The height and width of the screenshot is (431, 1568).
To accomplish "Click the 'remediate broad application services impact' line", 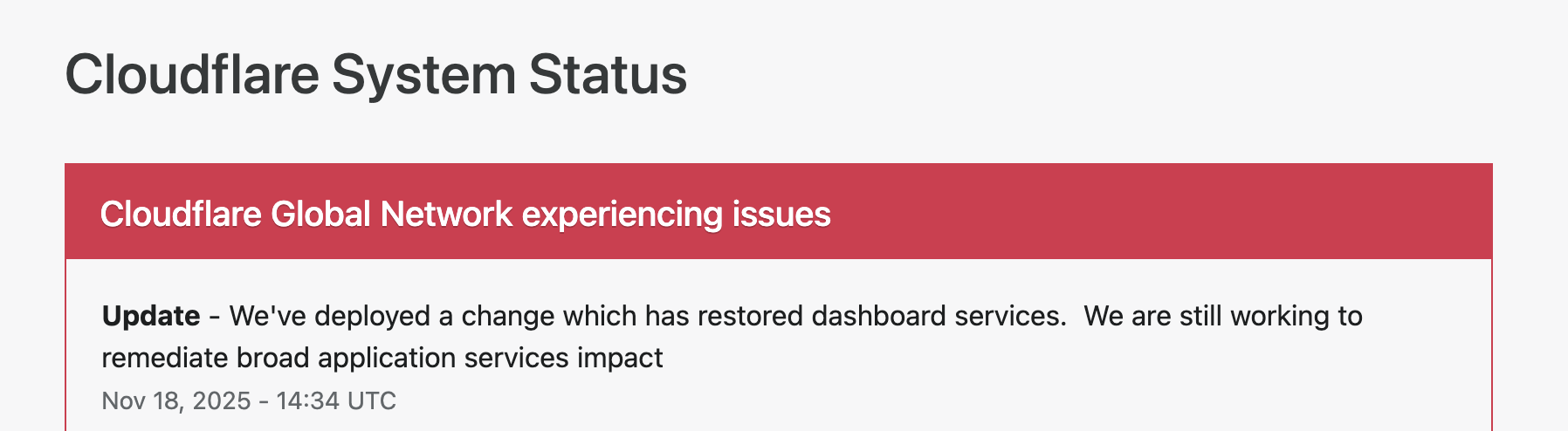I will pyautogui.click(x=382, y=358).
